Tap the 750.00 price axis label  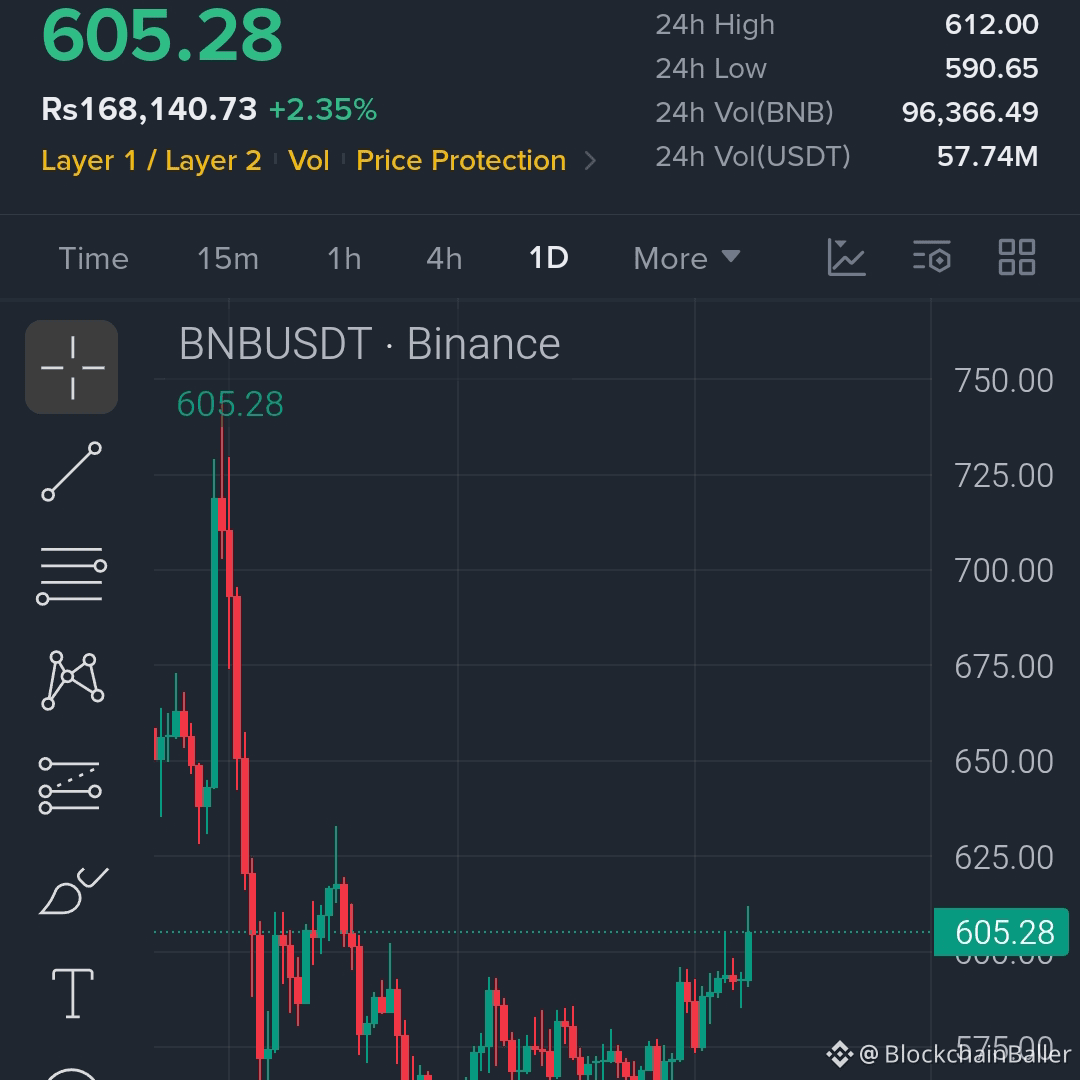(x=1004, y=380)
